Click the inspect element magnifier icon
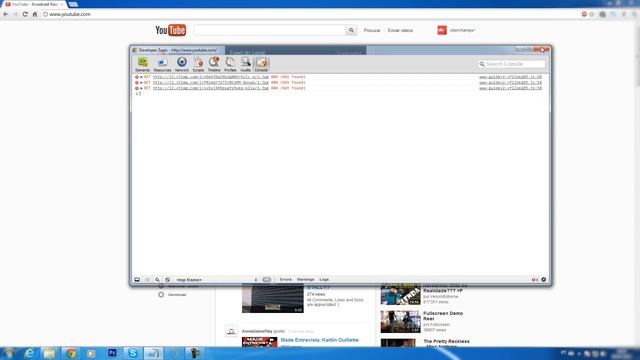This screenshot has height=360, width=640. click(157, 280)
